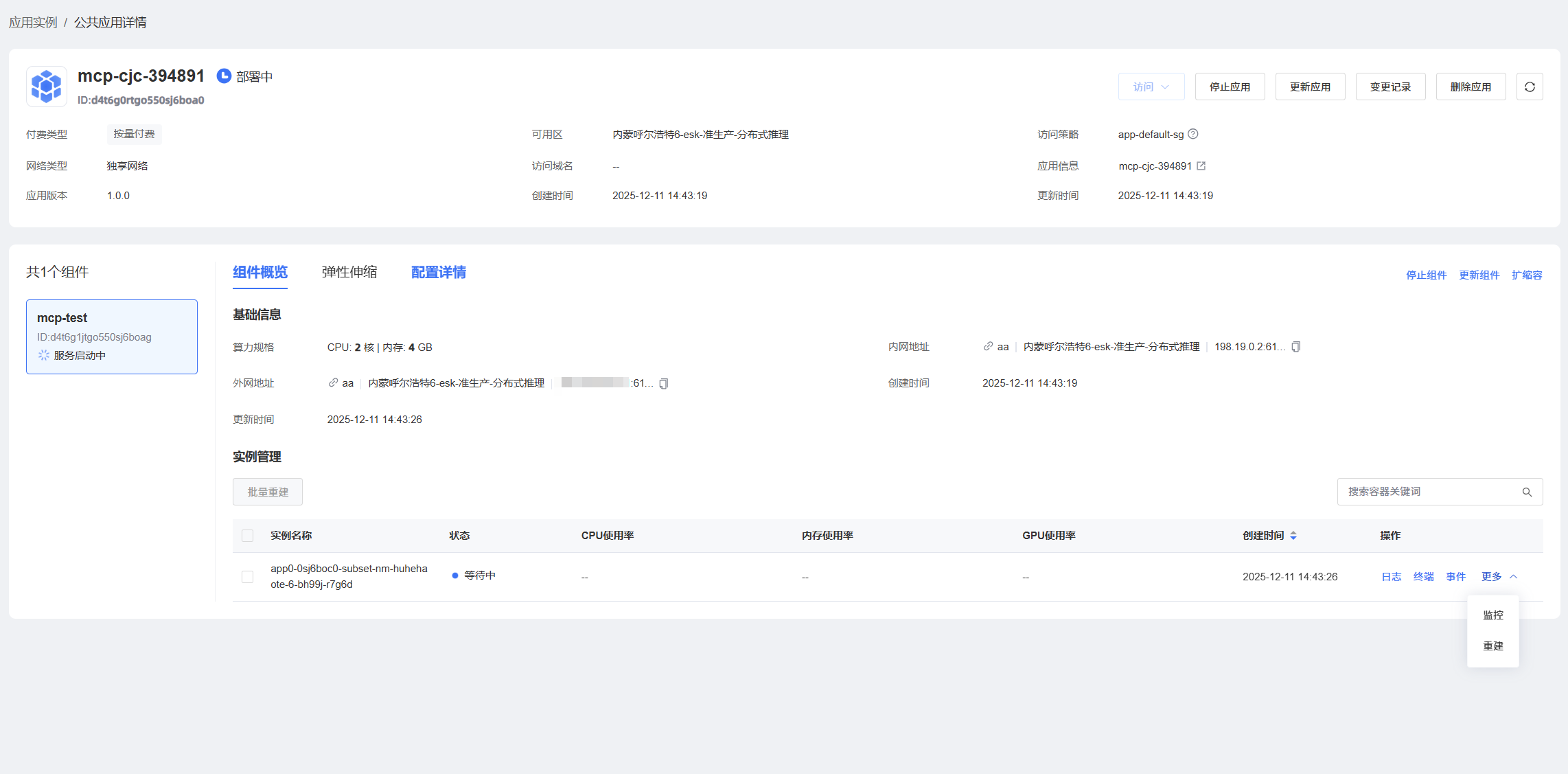This screenshot has height=774, width=1568.
Task: Open external link icon beside mcp-cjc-394891
Action: click(x=1201, y=166)
